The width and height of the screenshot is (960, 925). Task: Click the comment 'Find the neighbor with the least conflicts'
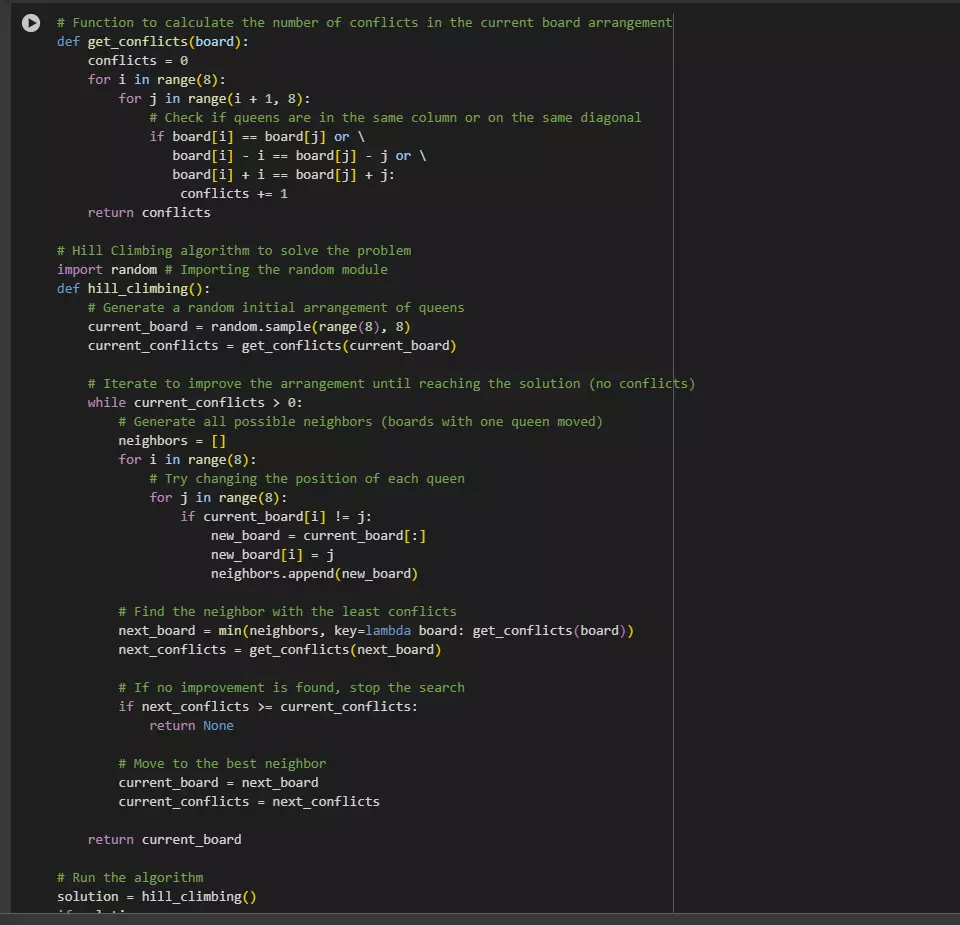(287, 611)
